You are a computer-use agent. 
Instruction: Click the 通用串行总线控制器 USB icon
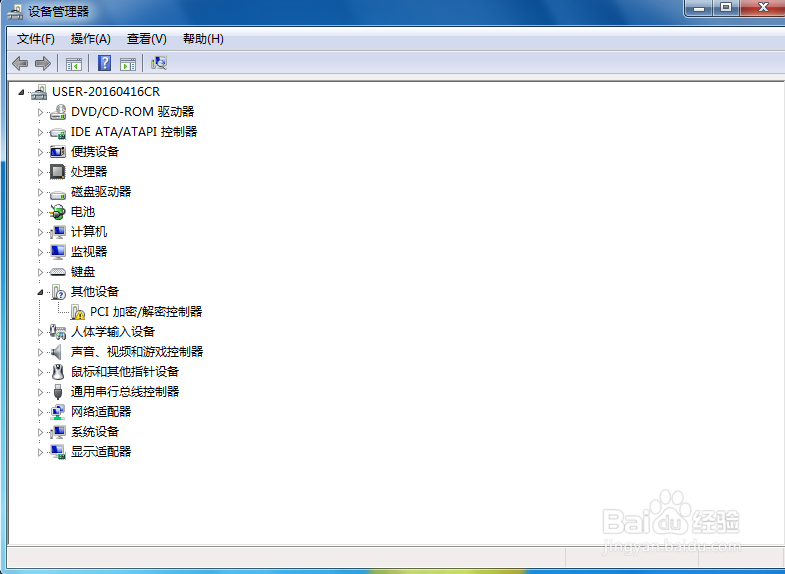(x=58, y=392)
